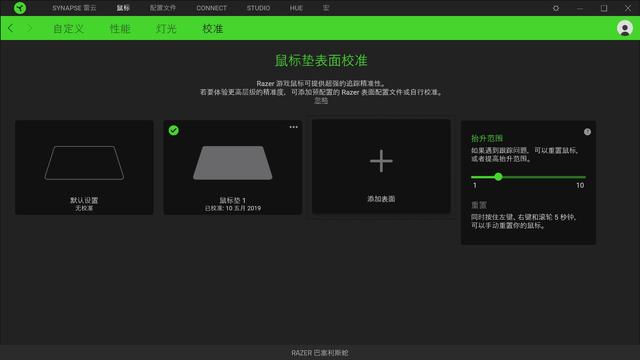Screen dimensions: 640x360
Task: Click the outline mousepad icon of 默认设置
Action: coord(84,163)
